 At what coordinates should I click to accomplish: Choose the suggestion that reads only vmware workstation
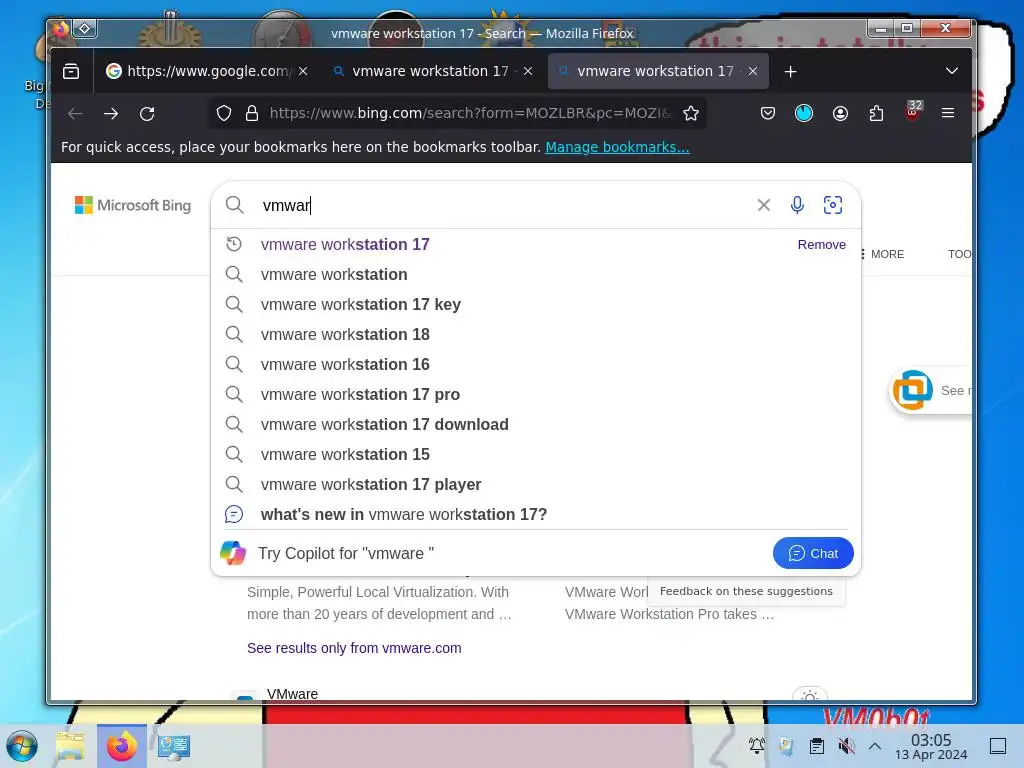[536, 274]
